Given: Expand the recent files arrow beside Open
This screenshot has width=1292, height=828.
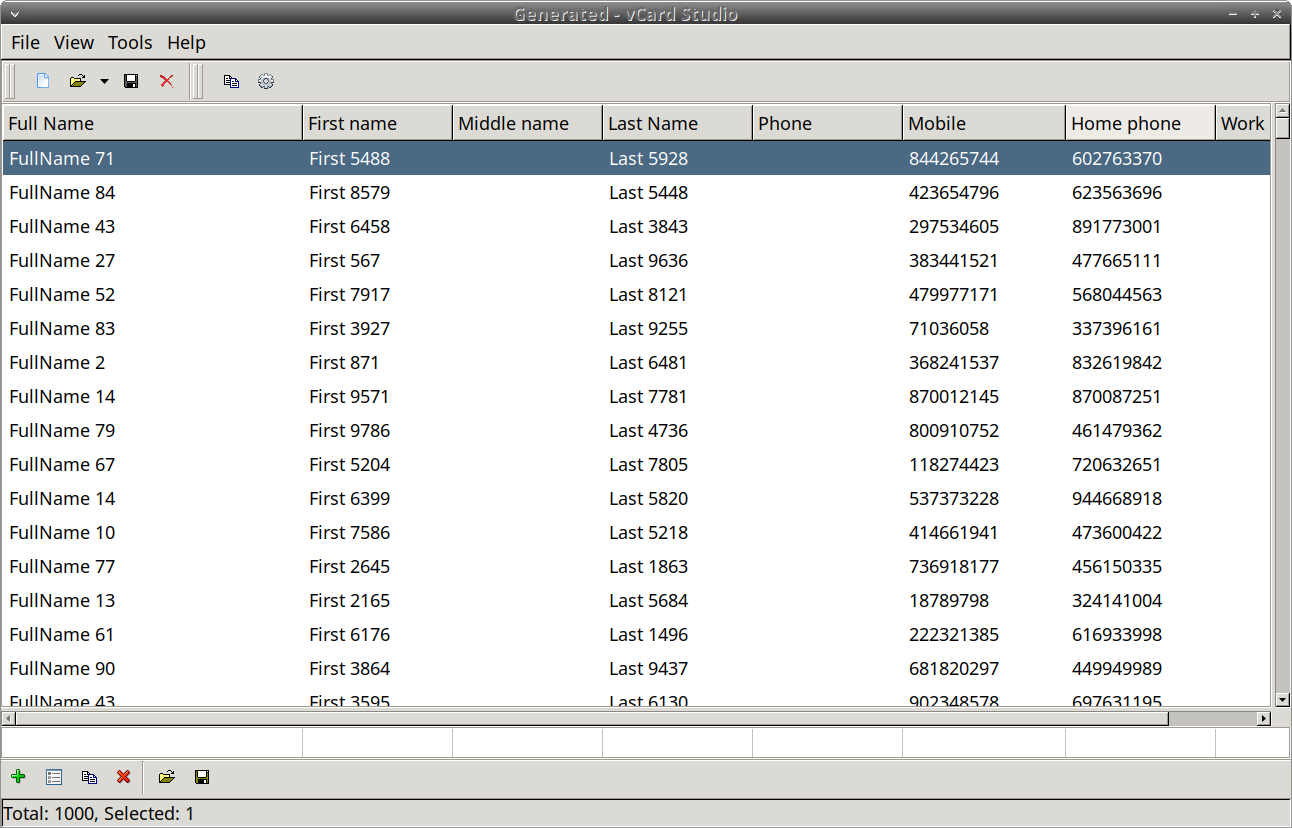Looking at the screenshot, I should 104,81.
